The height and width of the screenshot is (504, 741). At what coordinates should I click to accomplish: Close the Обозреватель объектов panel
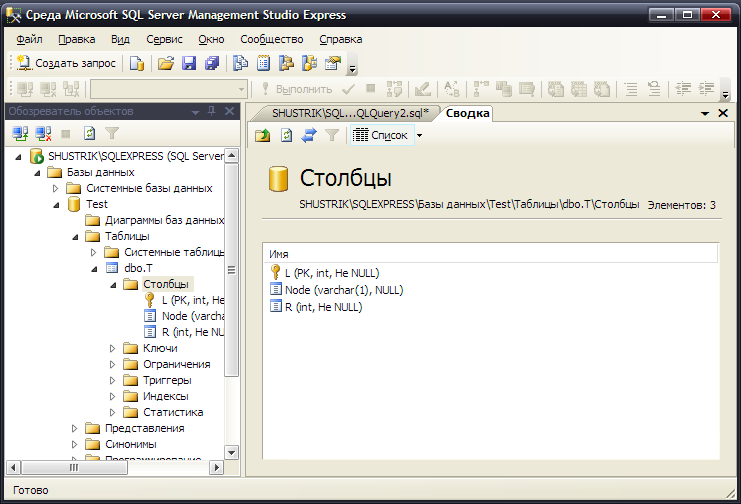tap(229, 111)
